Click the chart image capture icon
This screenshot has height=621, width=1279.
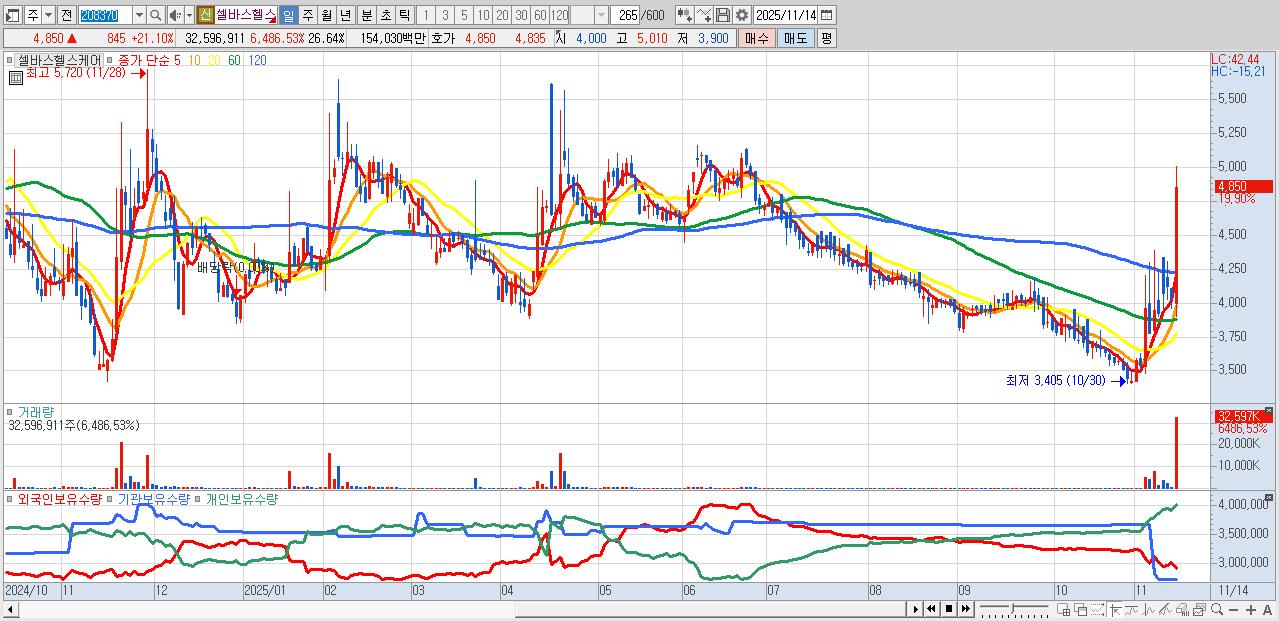1200,610
